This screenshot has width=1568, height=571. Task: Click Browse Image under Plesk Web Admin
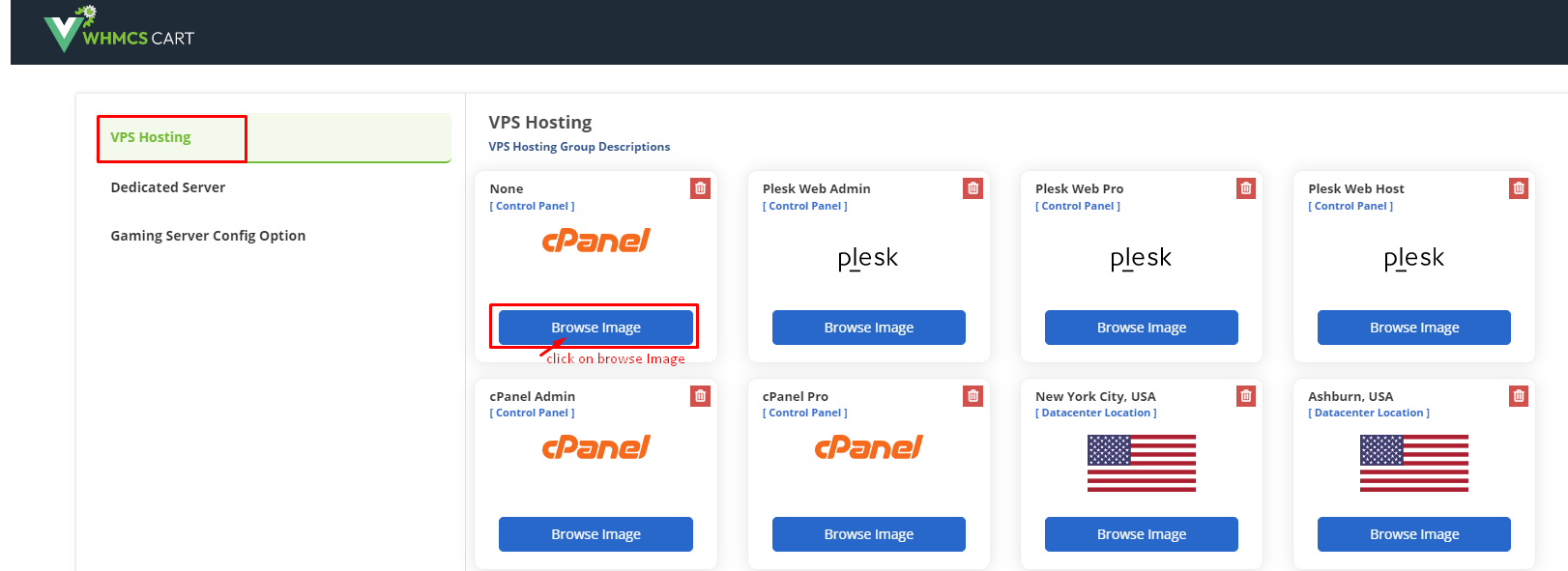[868, 328]
